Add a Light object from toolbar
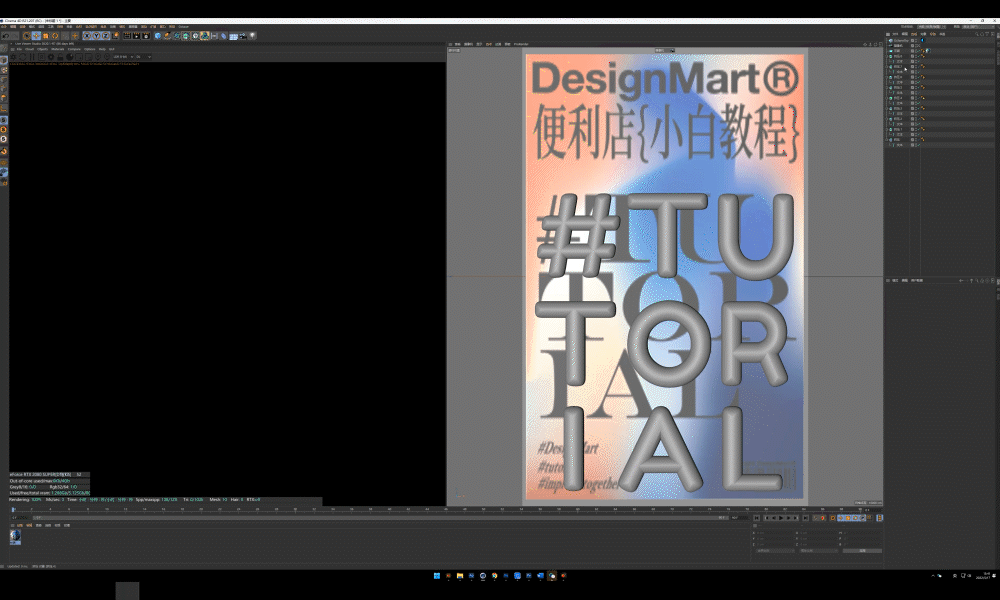 point(253,36)
